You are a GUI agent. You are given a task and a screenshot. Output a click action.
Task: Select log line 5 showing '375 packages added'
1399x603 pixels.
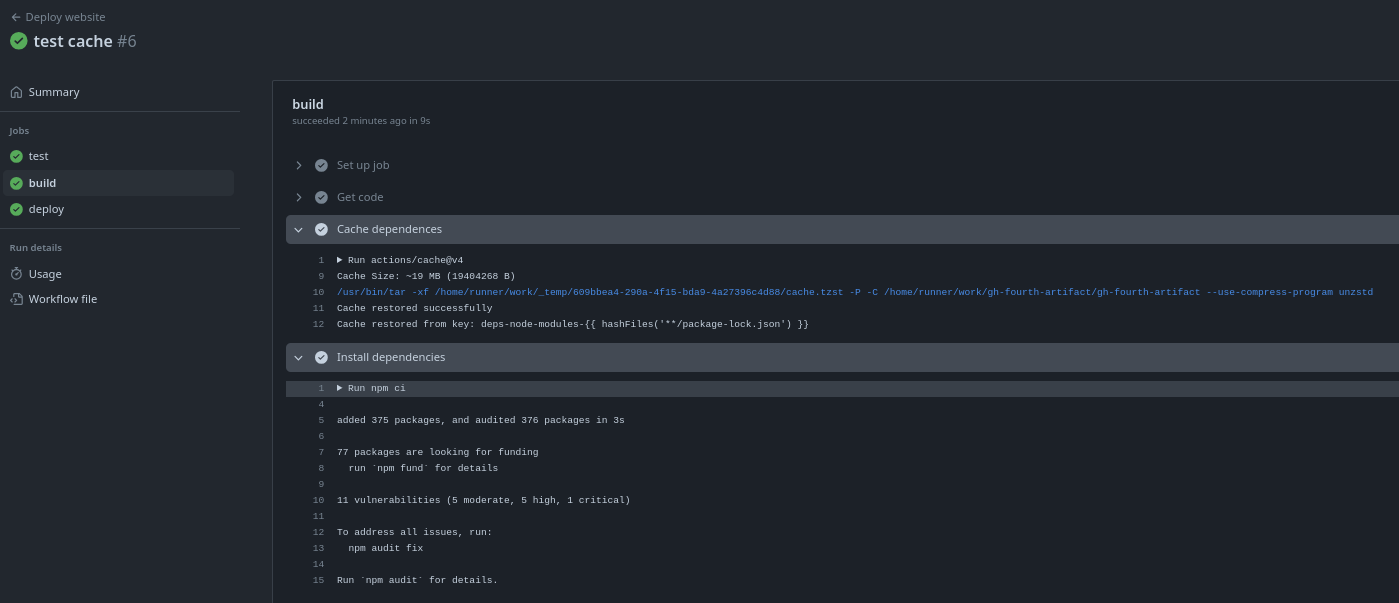pos(480,420)
